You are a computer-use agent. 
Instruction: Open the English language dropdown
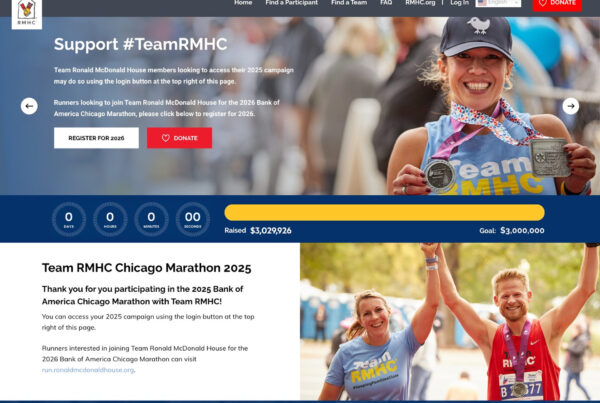coord(498,3)
